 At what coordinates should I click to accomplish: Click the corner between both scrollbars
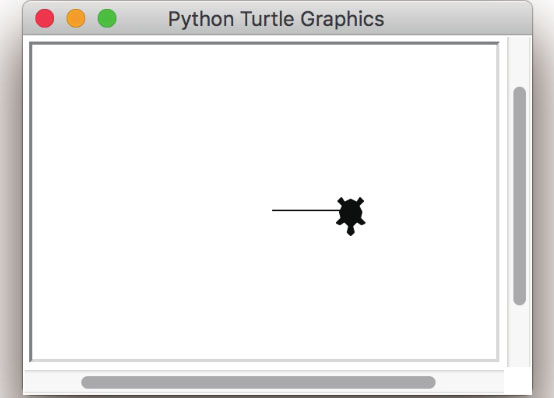pyautogui.click(x=518, y=382)
